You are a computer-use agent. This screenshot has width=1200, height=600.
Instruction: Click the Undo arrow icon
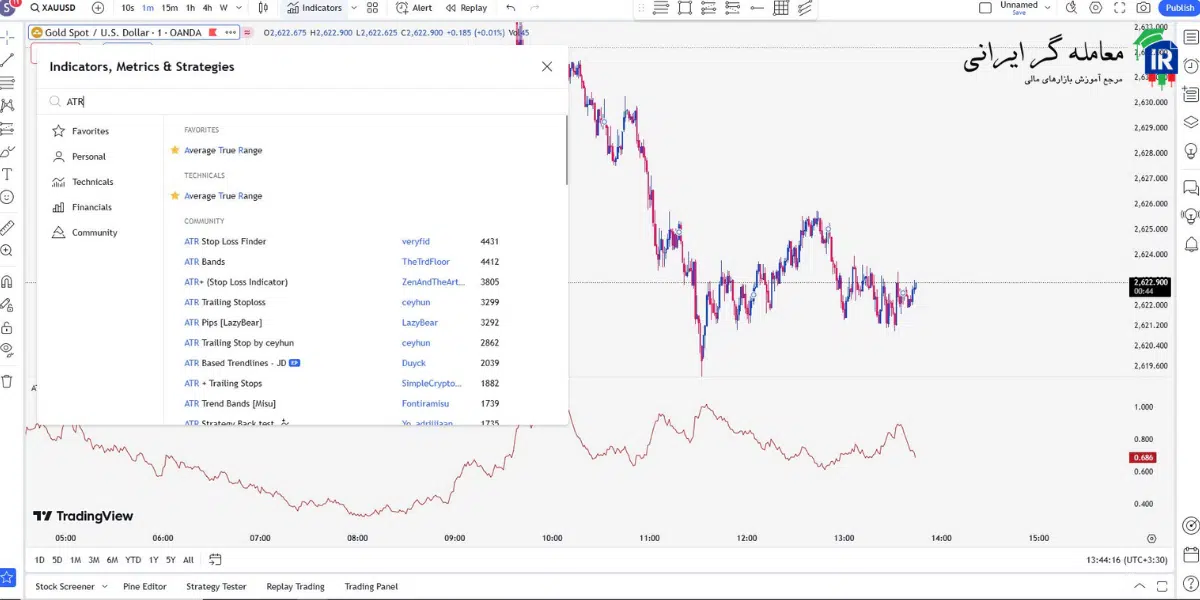tap(511, 8)
